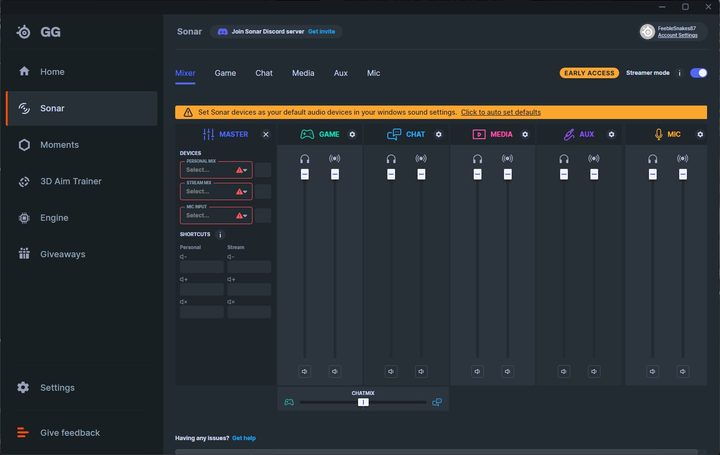Click the ChatMix chat bubbles icon
720x455 pixels.
[437, 402]
